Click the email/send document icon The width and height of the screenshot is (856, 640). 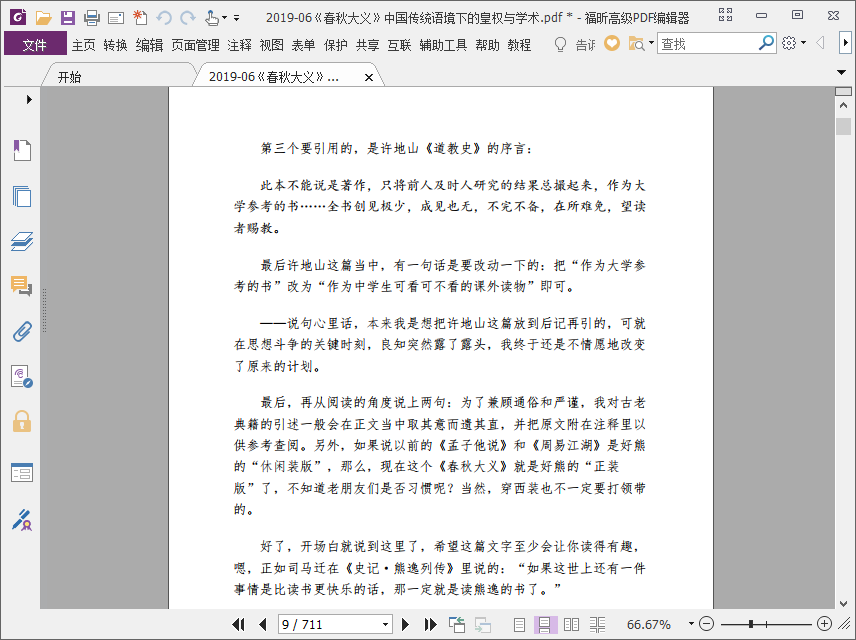(116, 19)
